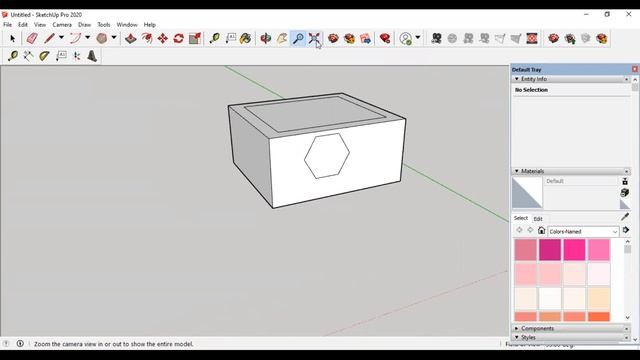Open 3D Warehouse from the toolbar
This screenshot has height=360, width=640.
(333, 38)
